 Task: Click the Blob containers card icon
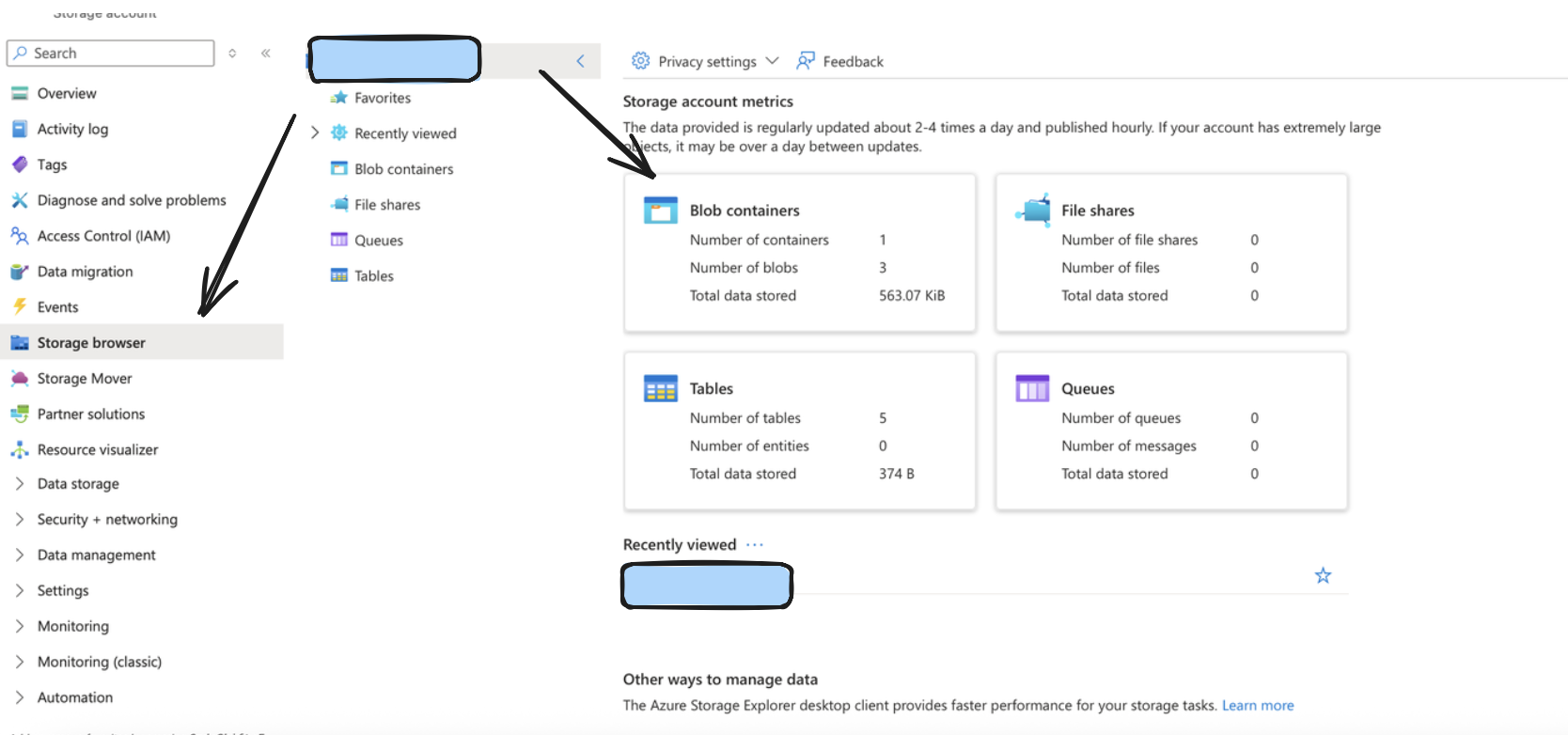[660, 210]
